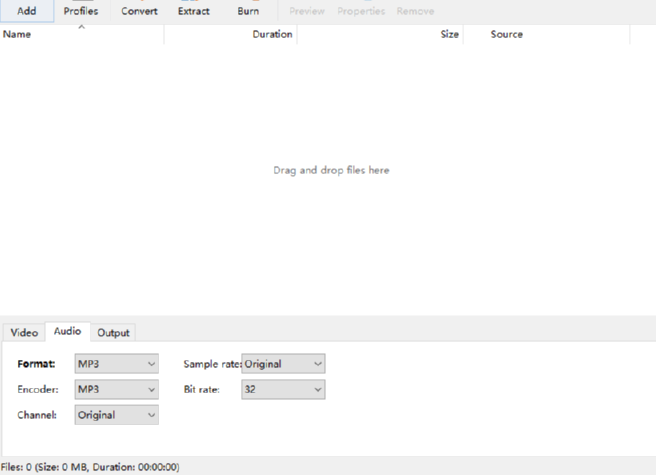Image resolution: width=666 pixels, height=476 pixels.
Task: Sort the list by Duration column
Action: [x=231, y=34]
